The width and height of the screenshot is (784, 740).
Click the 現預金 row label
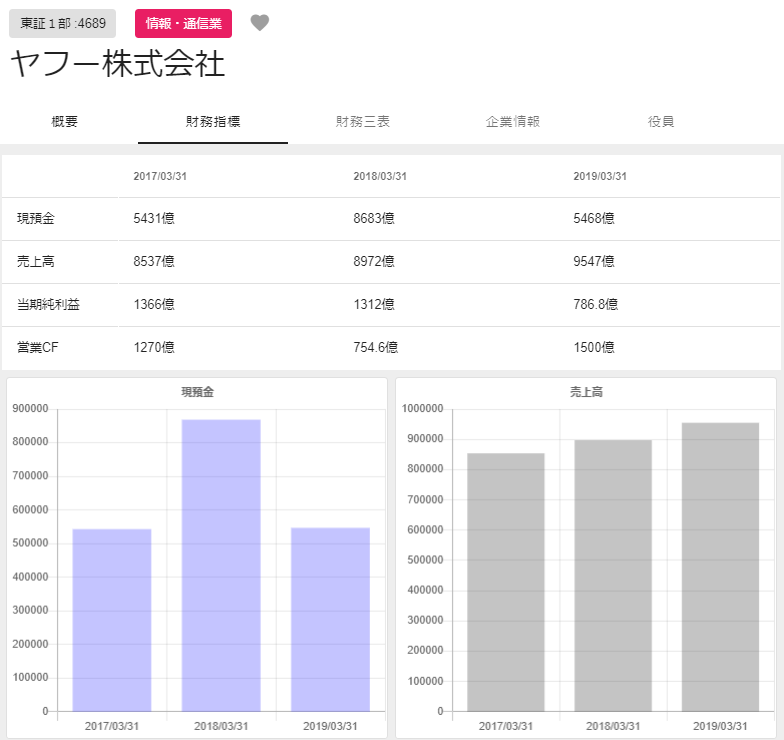coord(36,218)
